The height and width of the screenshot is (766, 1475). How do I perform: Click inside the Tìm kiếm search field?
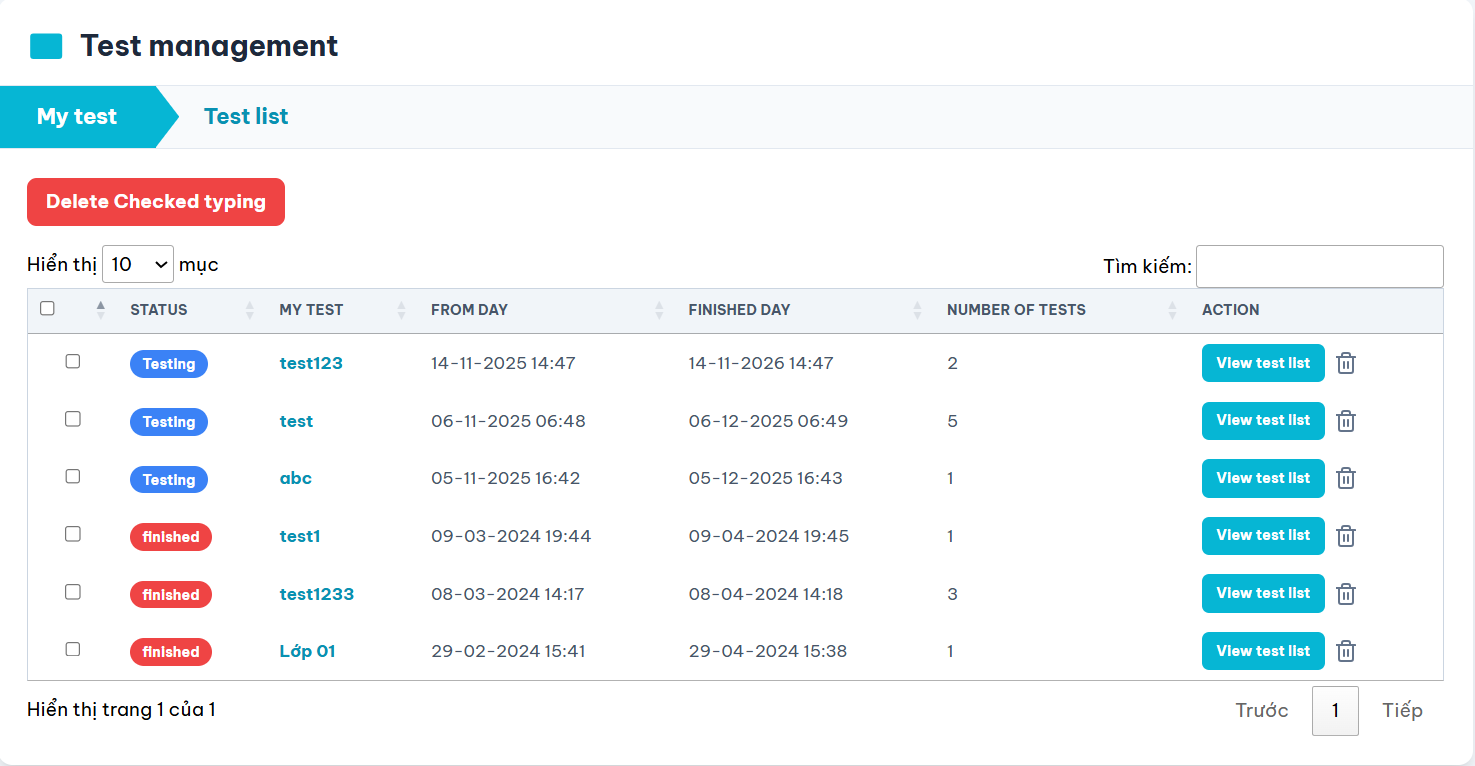(1318, 266)
